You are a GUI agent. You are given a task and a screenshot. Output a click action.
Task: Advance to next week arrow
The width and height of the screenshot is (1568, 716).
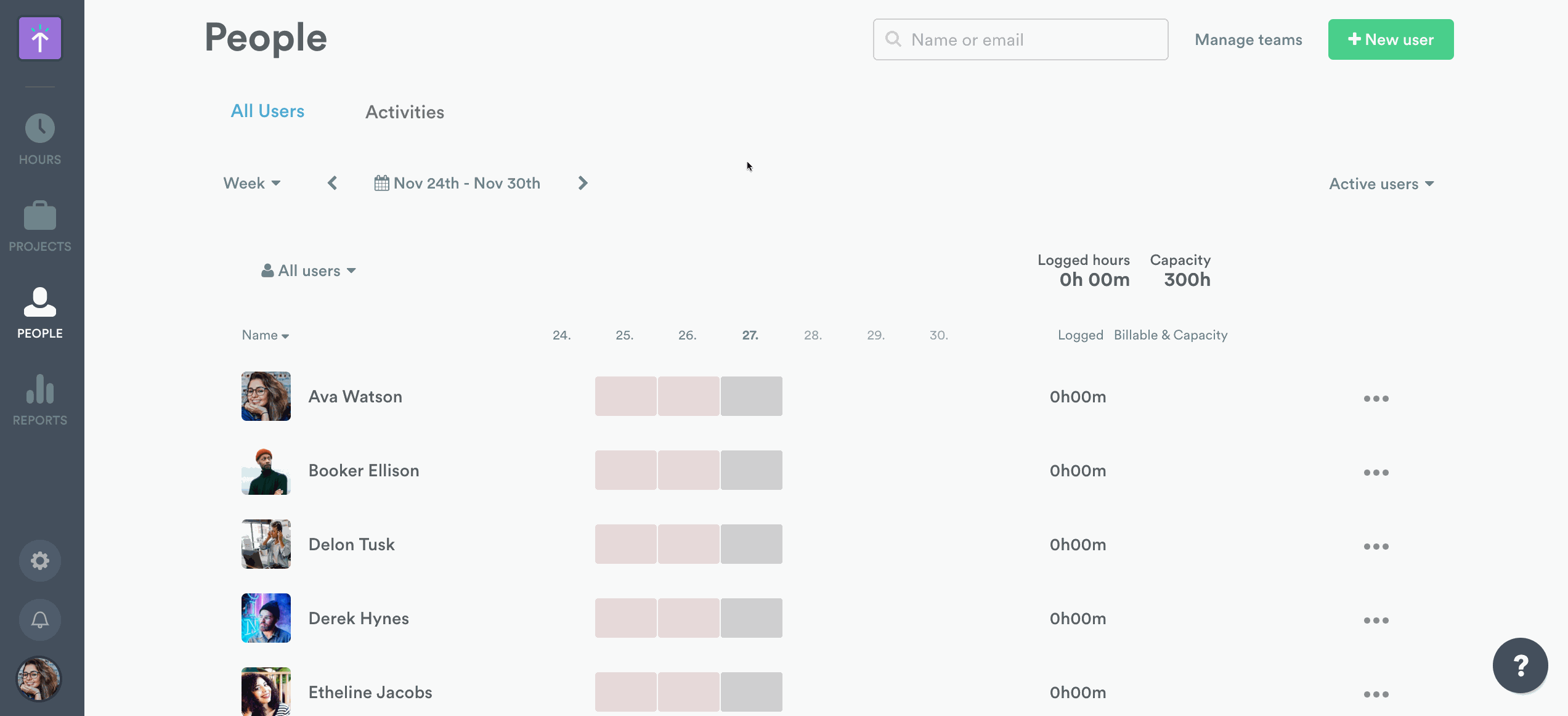(x=583, y=184)
